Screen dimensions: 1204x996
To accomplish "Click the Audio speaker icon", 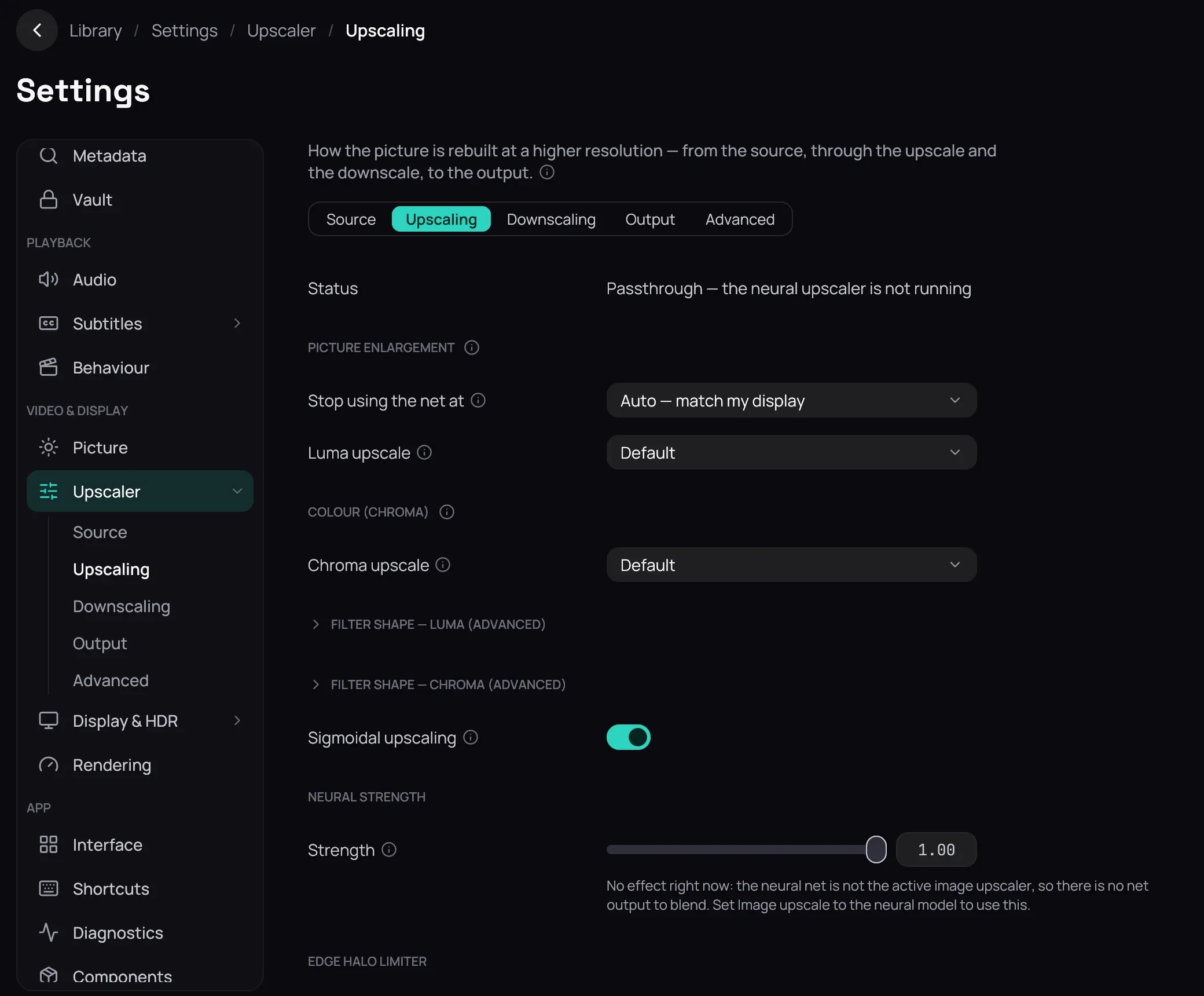I will pyautogui.click(x=49, y=280).
